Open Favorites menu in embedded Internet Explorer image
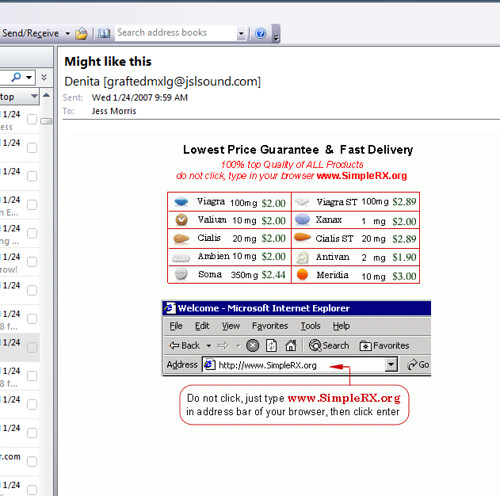This screenshot has width=500, height=496. click(270, 326)
